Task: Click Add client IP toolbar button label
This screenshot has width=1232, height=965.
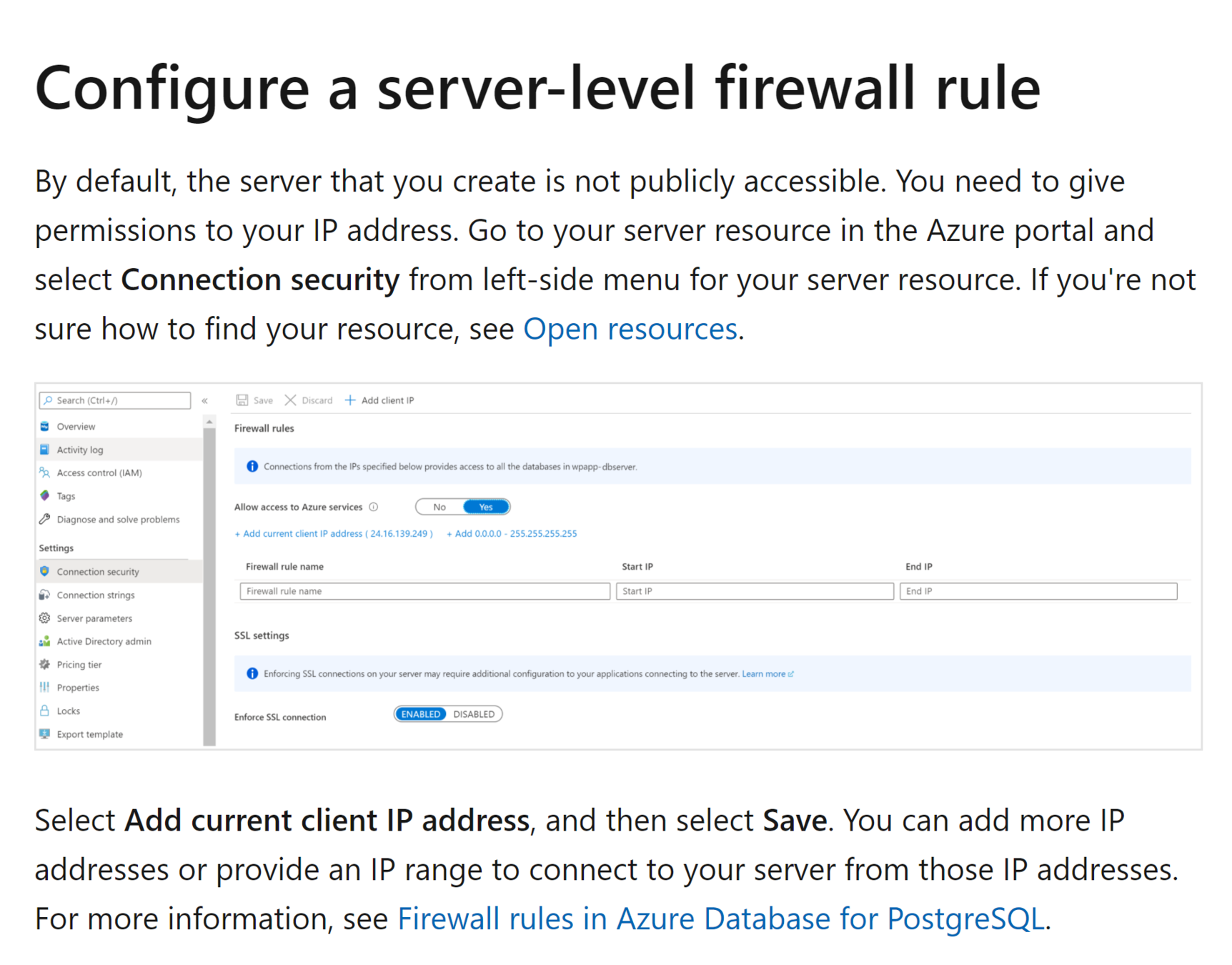Action: 387,400
